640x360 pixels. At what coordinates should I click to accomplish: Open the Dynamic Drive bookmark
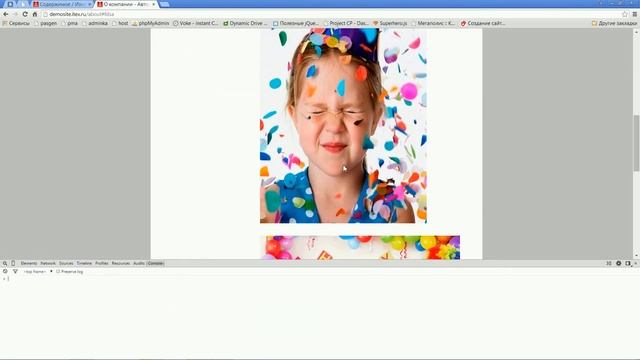[x=245, y=23]
